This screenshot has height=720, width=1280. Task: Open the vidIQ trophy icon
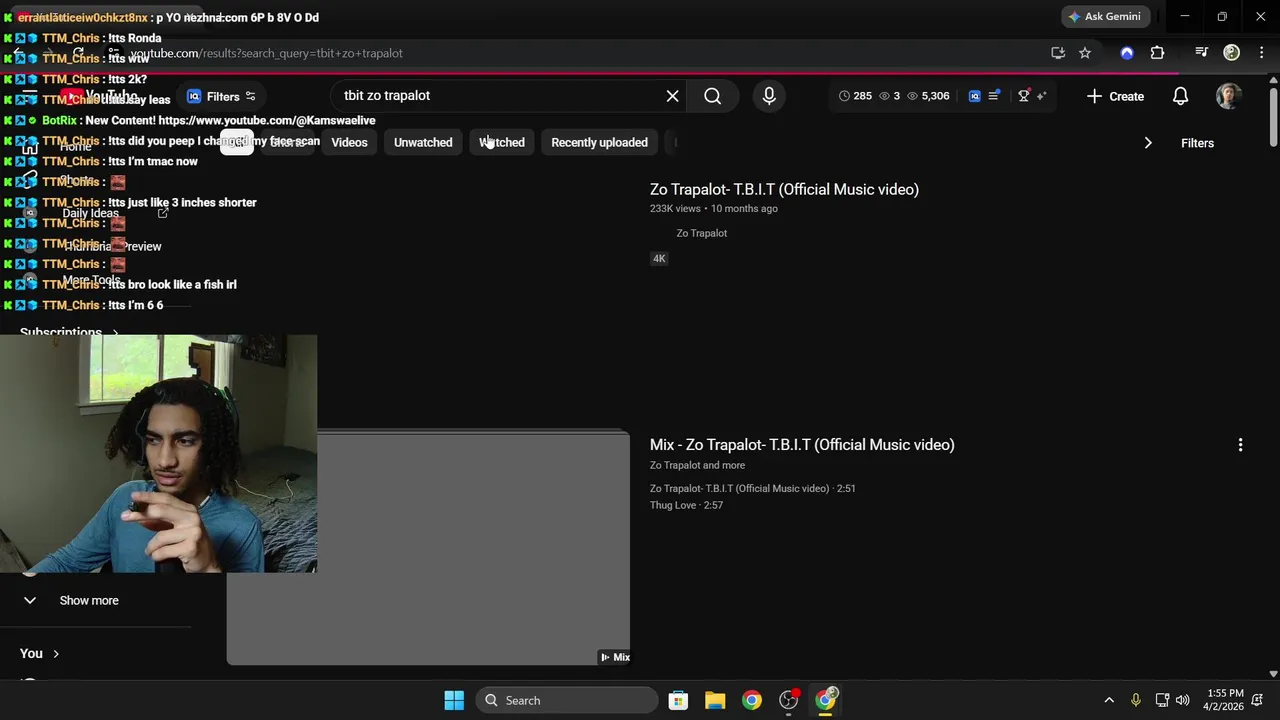pyautogui.click(x=1024, y=96)
